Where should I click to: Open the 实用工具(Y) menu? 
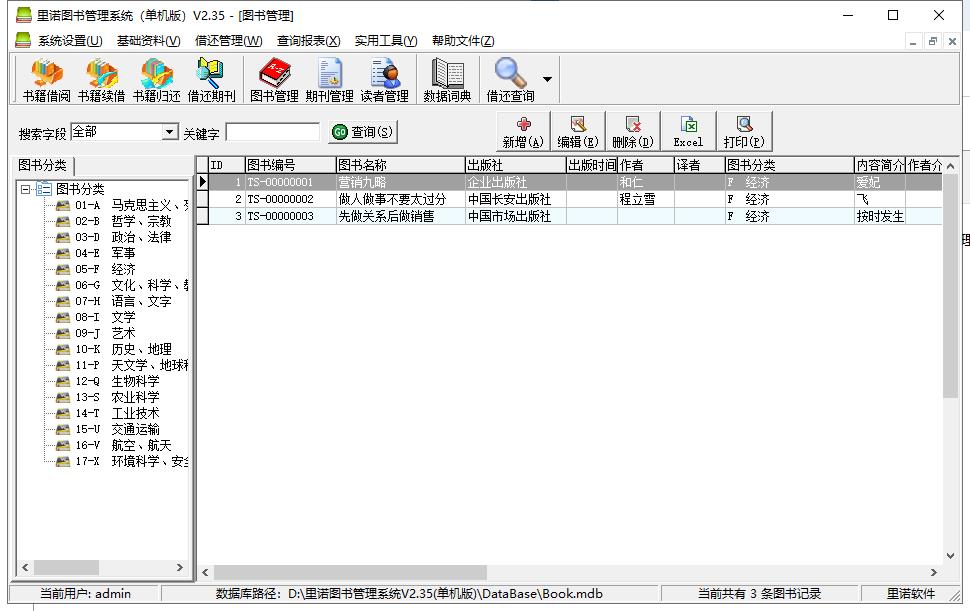[x=385, y=41]
